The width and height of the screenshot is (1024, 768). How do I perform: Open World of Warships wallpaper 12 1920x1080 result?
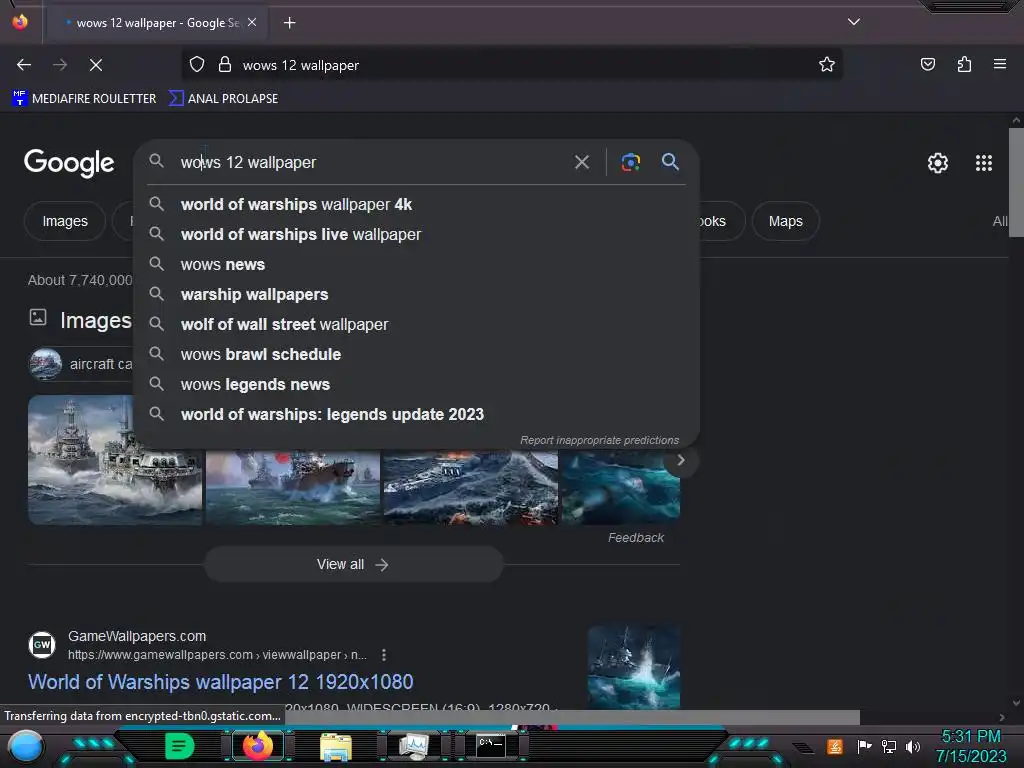(x=221, y=682)
